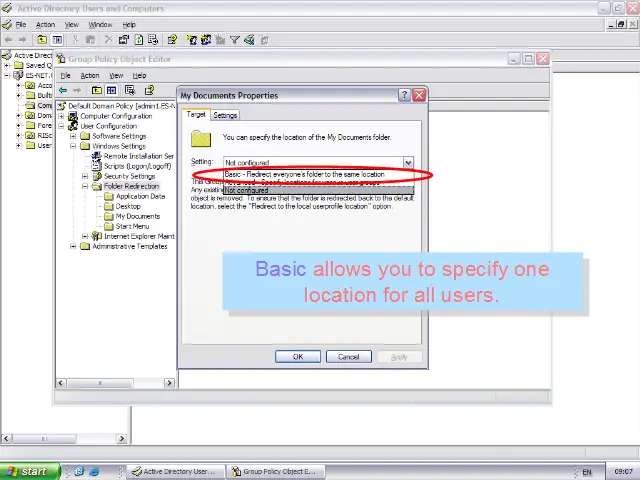Image resolution: width=640 pixels, height=480 pixels.
Task: Click Up one level in Active Directory toolbar
Action: (42, 40)
